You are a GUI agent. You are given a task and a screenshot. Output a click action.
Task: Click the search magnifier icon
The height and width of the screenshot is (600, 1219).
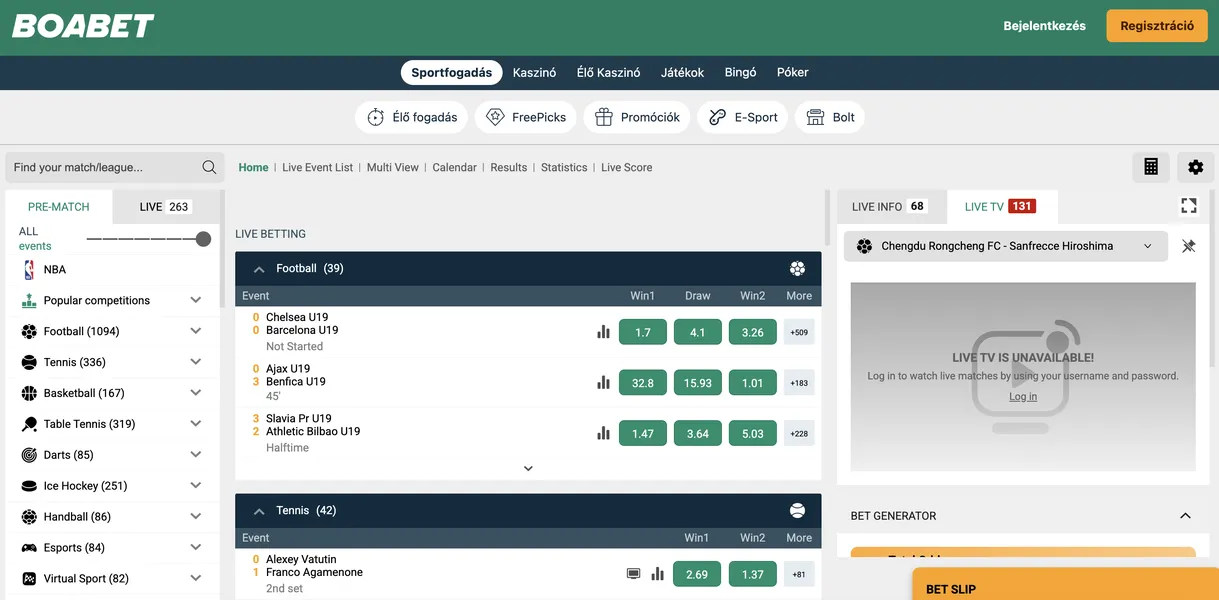point(209,167)
